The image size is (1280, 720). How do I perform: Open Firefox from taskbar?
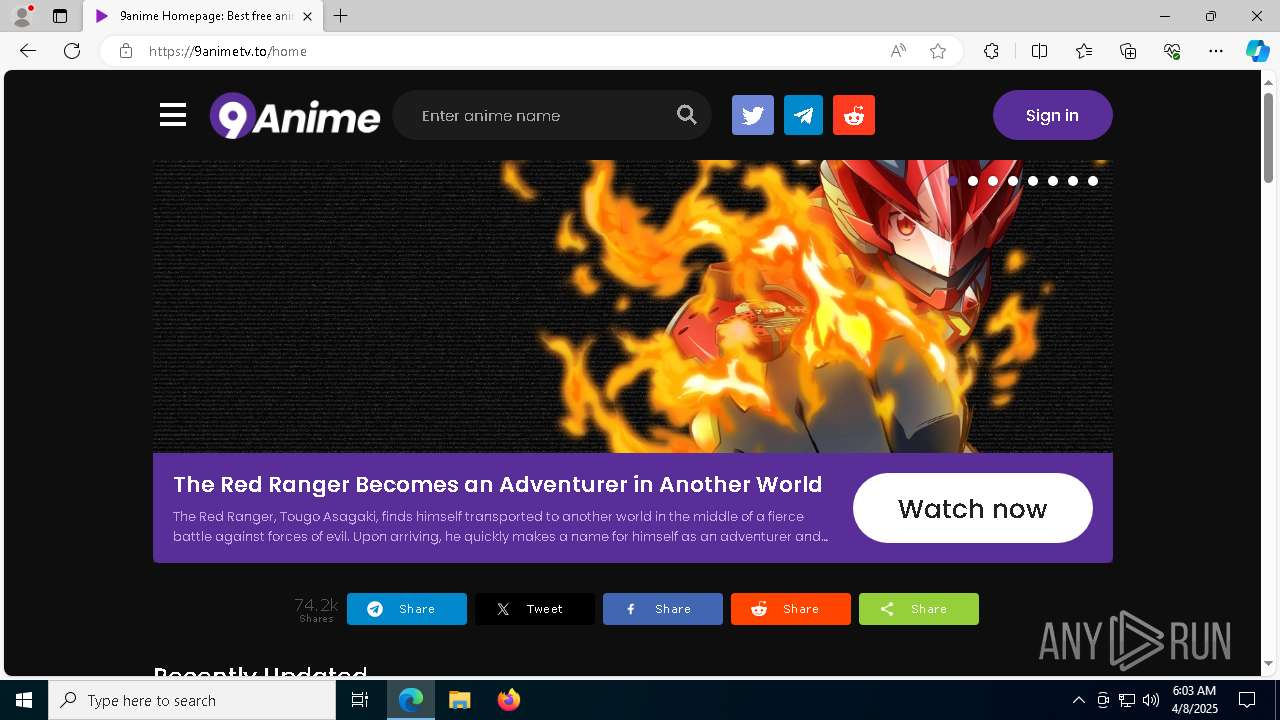point(508,700)
